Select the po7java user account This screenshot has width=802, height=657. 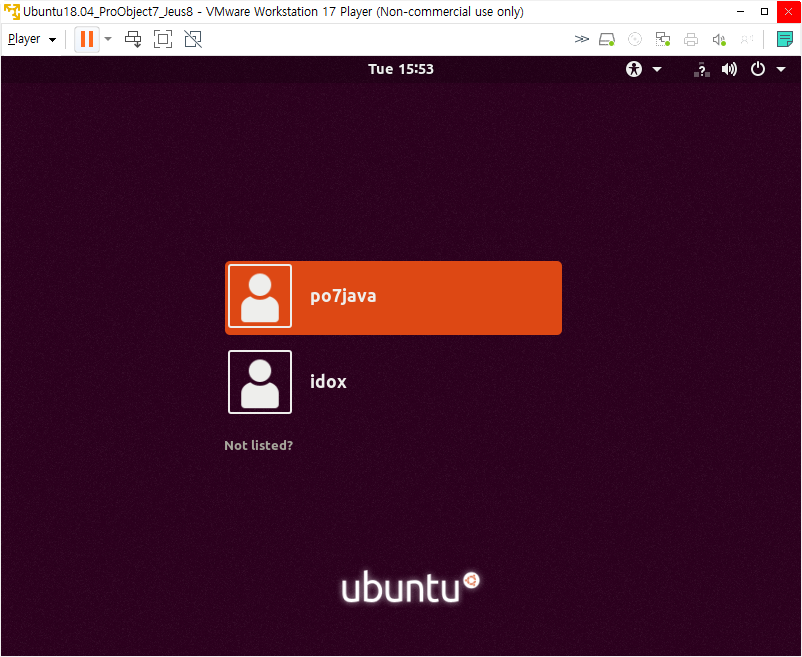coord(393,298)
